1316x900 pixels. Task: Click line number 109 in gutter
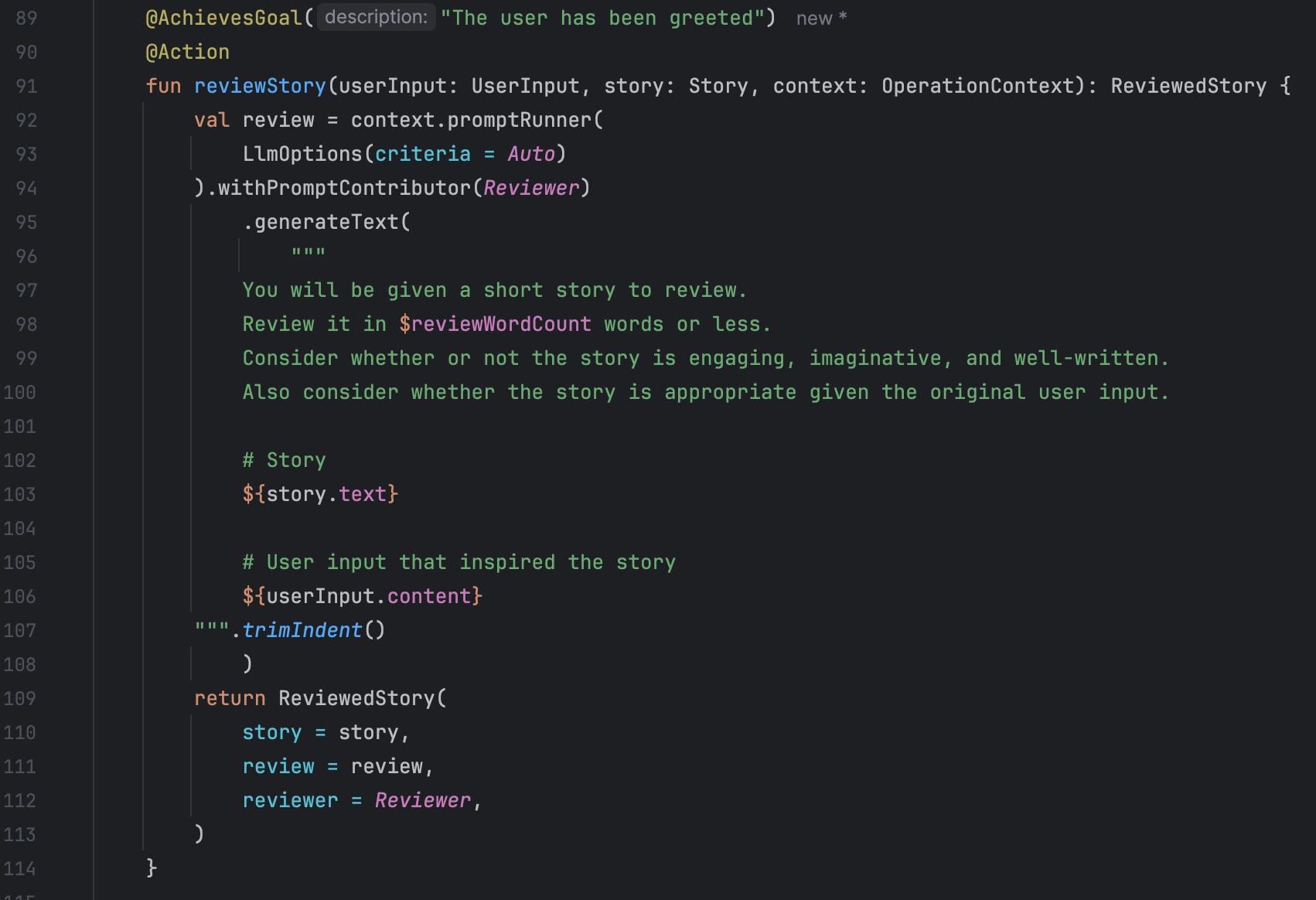20,698
